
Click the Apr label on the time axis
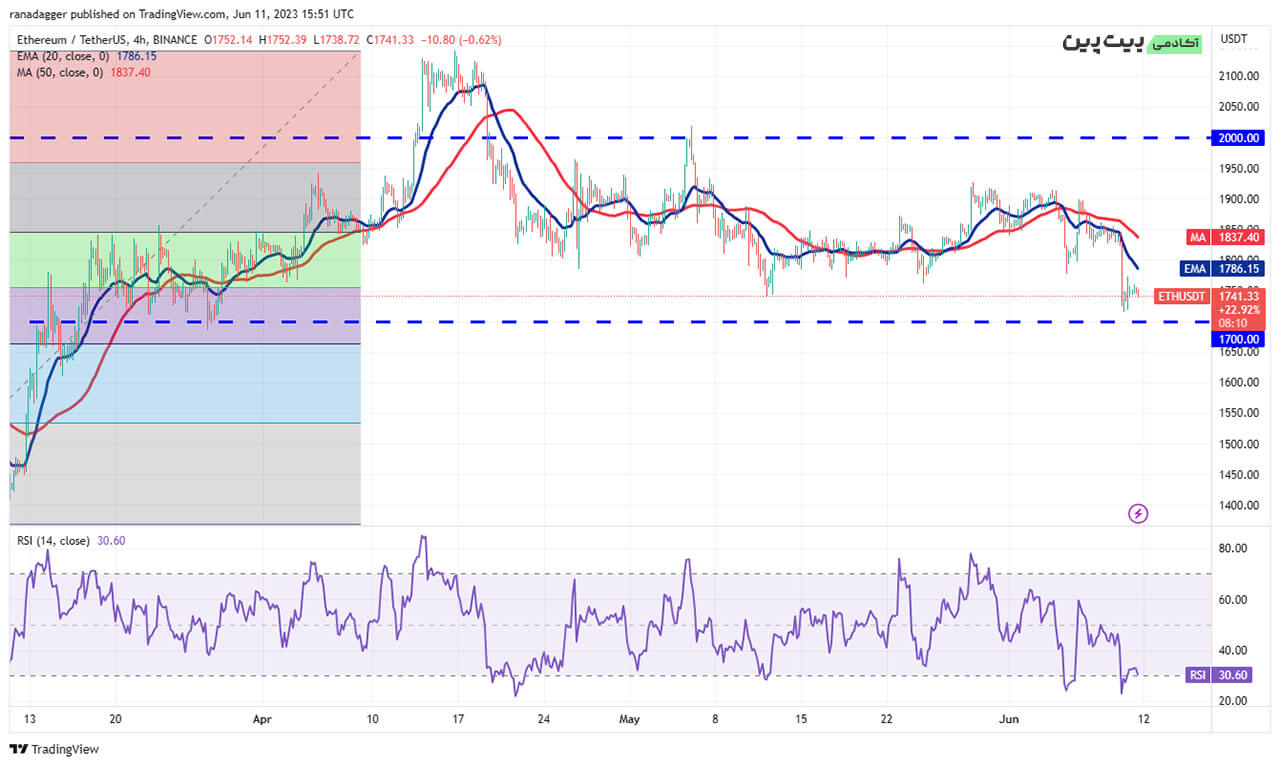[x=262, y=719]
